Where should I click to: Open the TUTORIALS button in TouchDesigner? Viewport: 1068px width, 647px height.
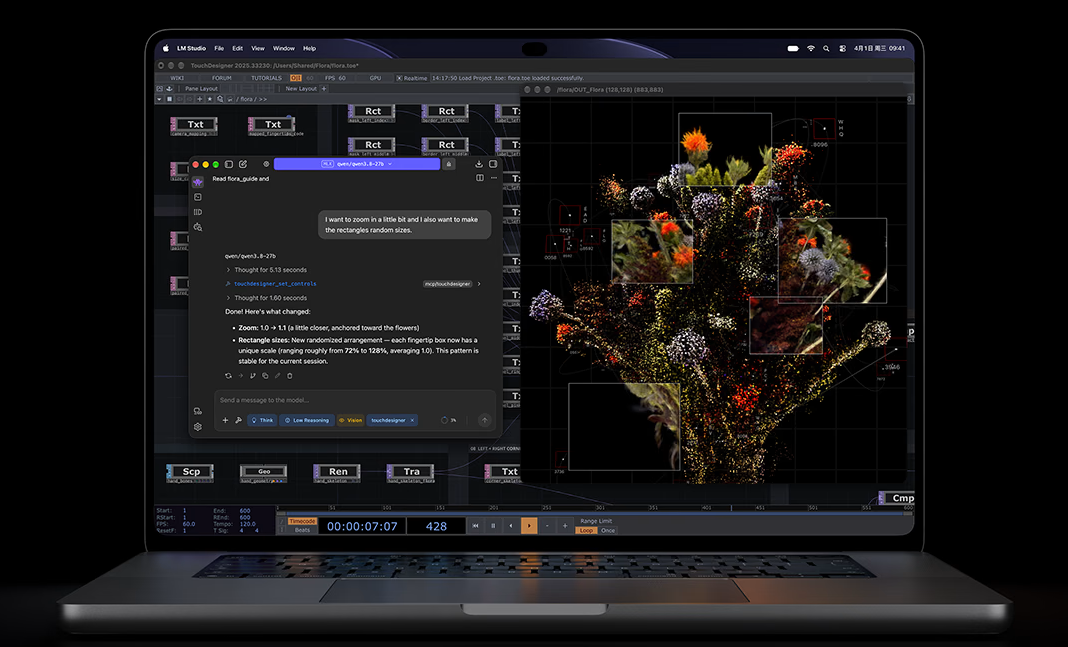[x=266, y=78]
